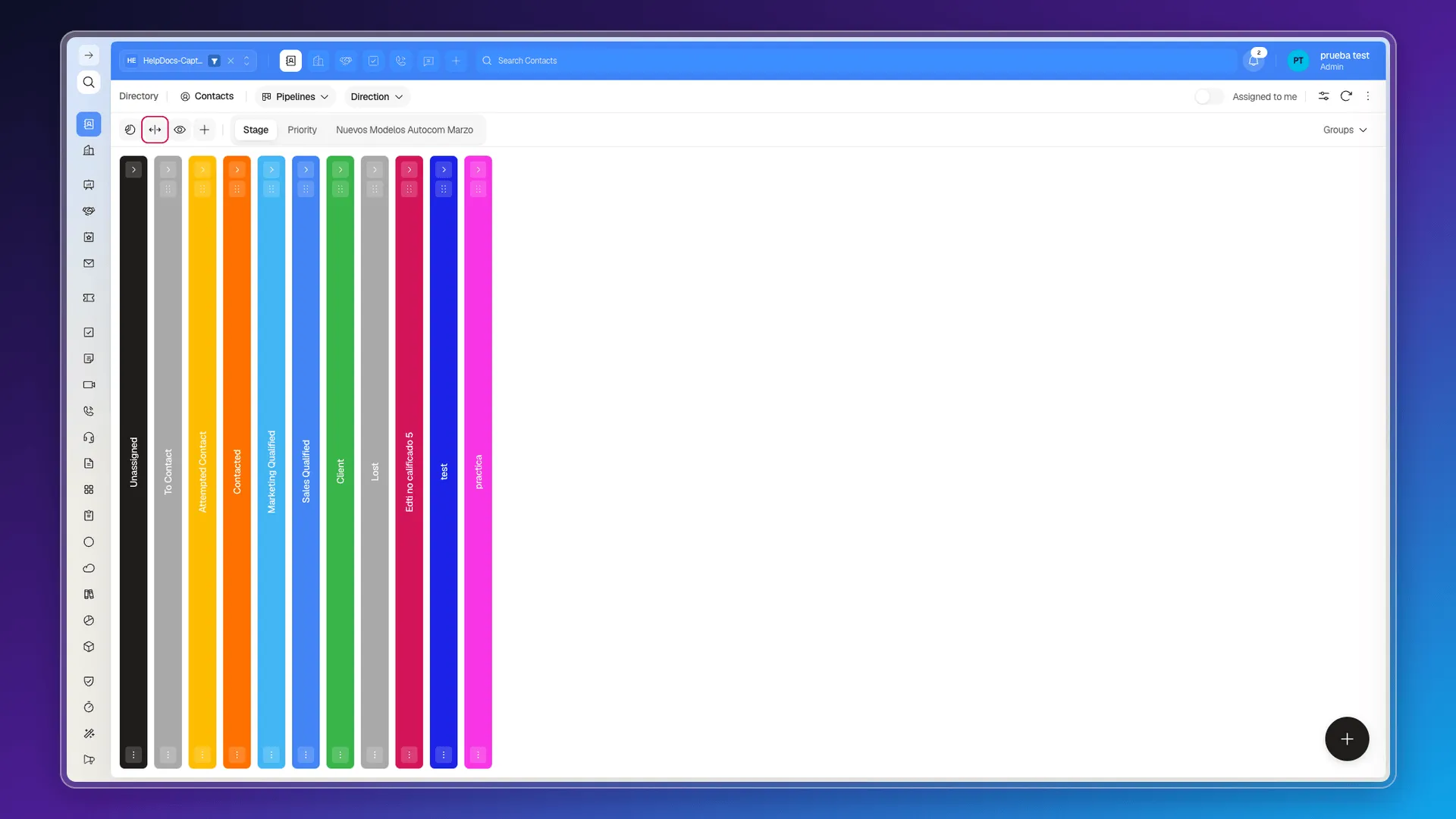Expand the test column

[x=444, y=169]
